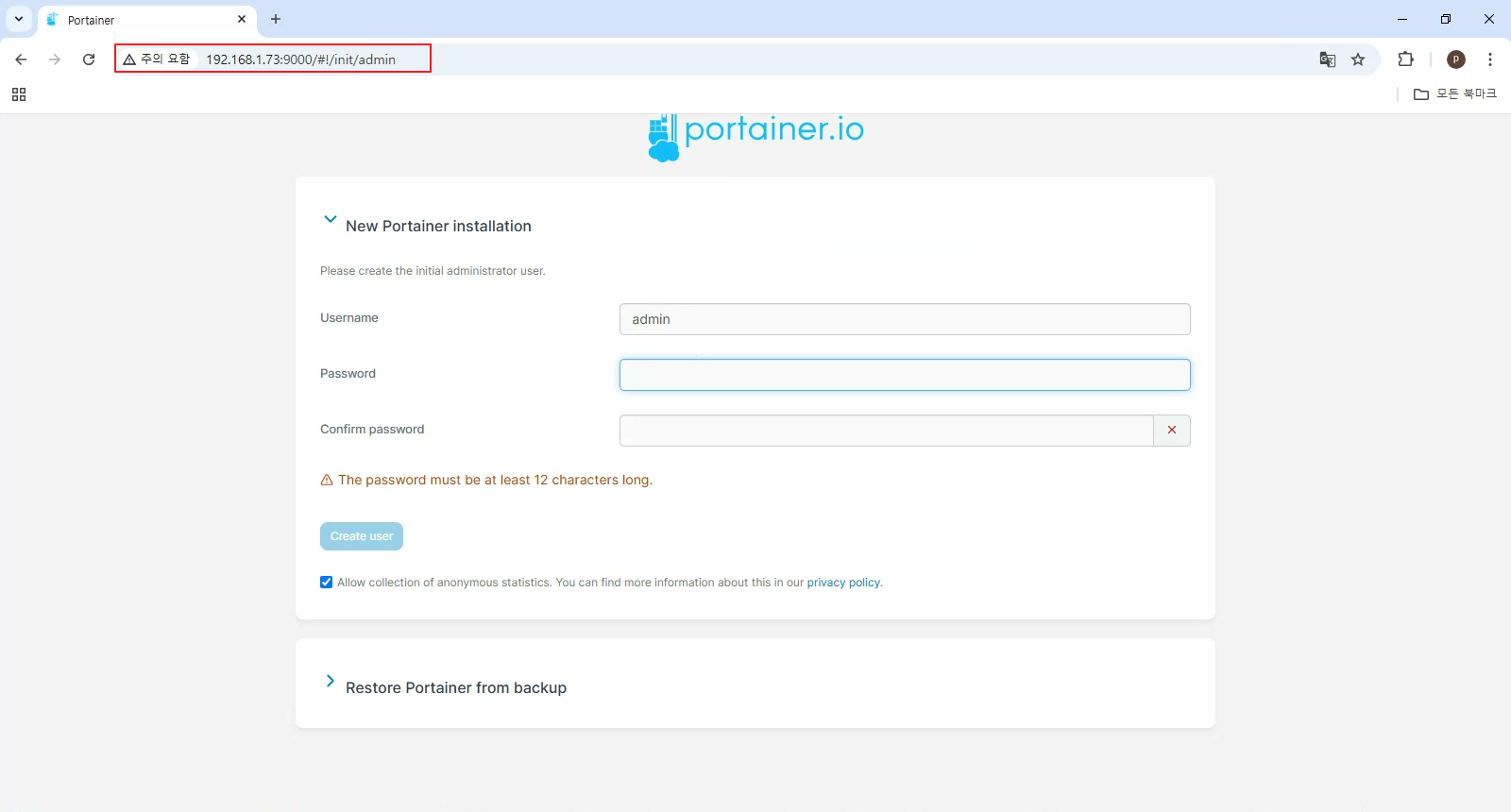Uncheck anonymous statistics collection checkbox
1511x812 pixels.
[x=327, y=583]
